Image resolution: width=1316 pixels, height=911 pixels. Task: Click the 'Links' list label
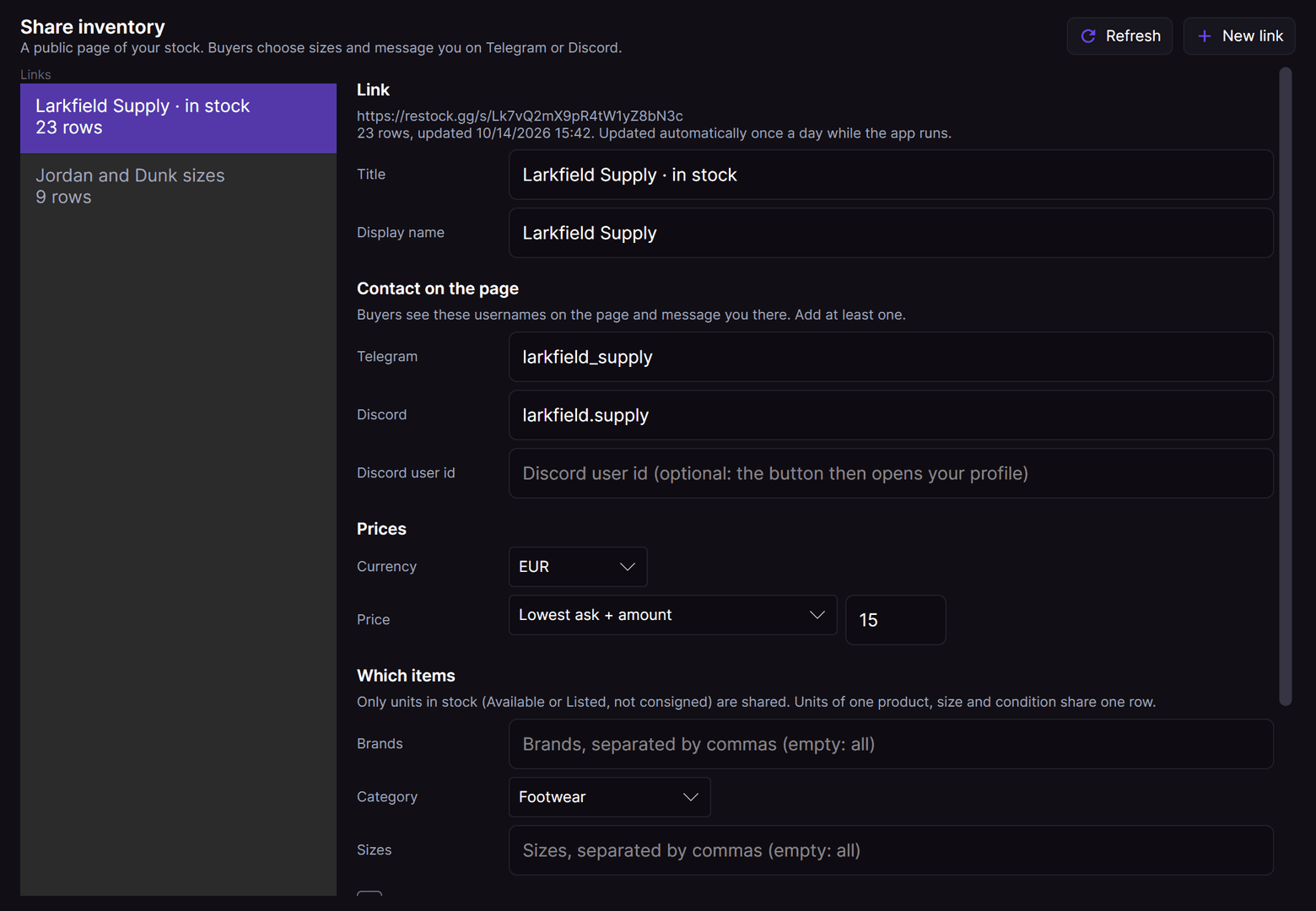(35, 74)
